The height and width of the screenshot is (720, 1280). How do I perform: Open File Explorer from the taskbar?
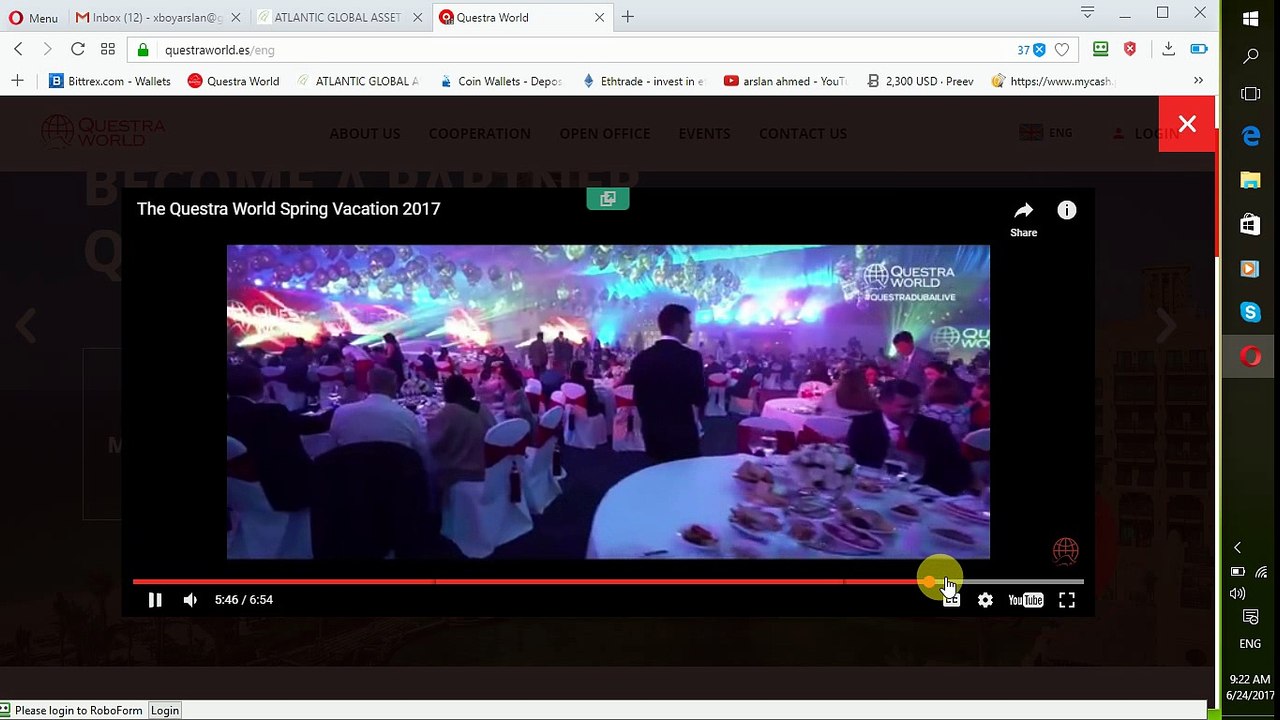tap(1250, 180)
